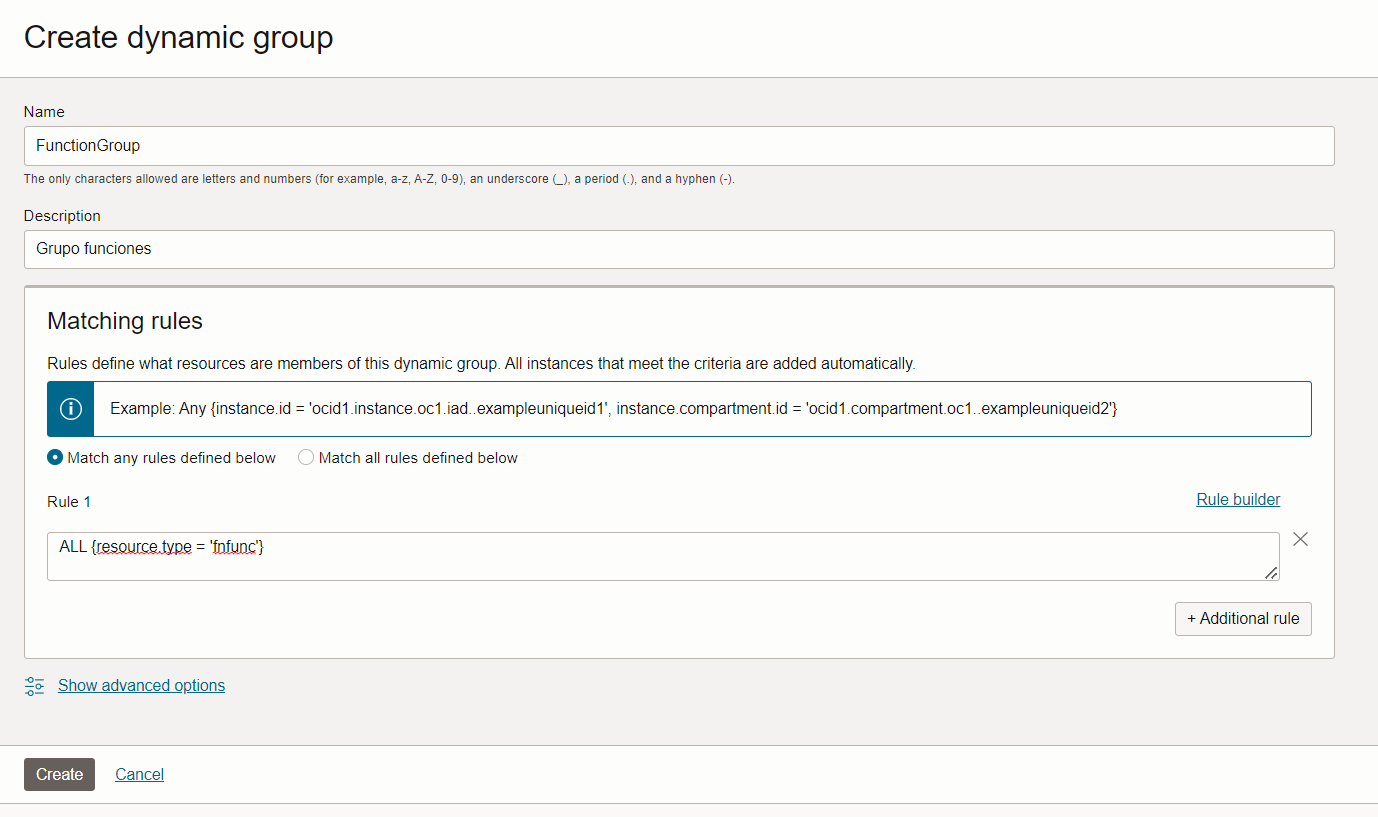Open the Rule builder
1378x817 pixels.
coord(1237,499)
